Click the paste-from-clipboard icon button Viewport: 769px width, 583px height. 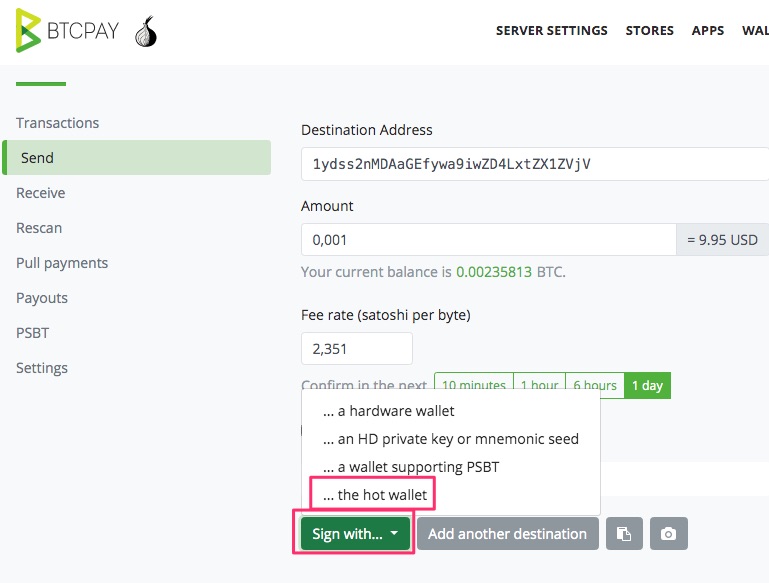pos(624,533)
